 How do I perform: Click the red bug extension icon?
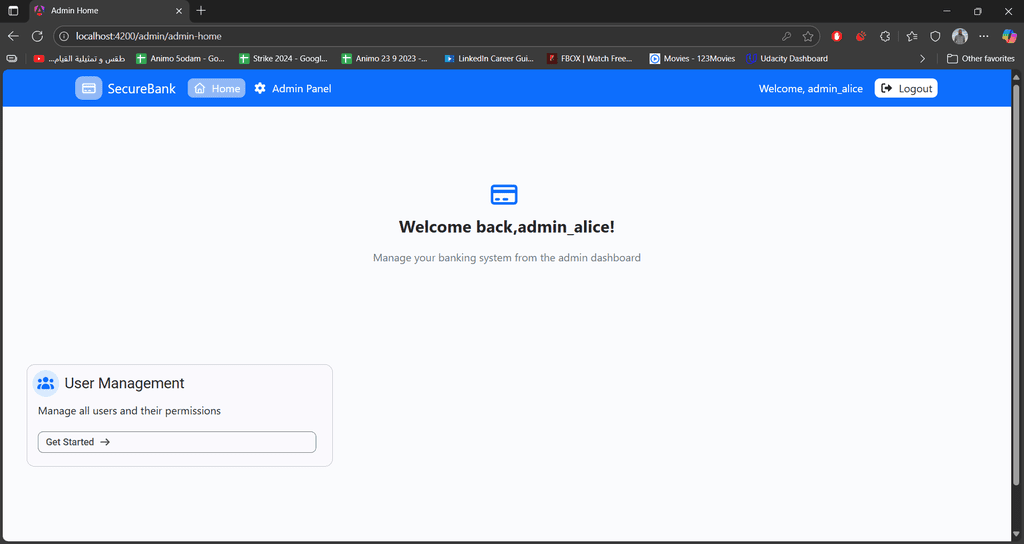[x=861, y=37]
